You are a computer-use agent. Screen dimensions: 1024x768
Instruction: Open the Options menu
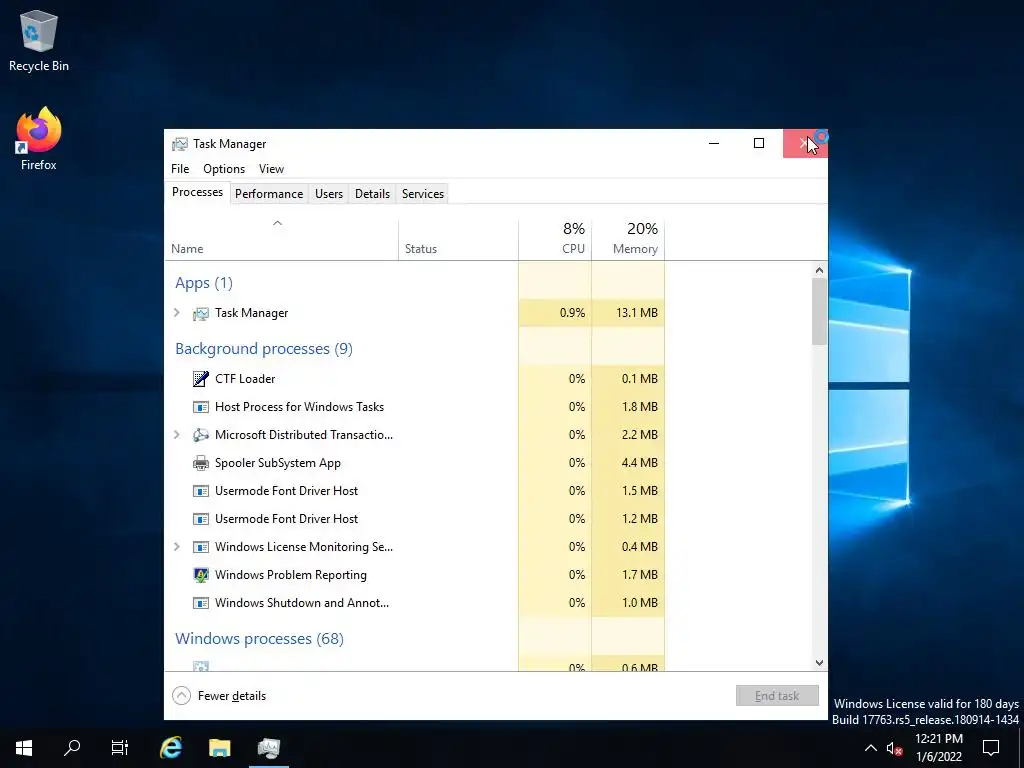(224, 168)
